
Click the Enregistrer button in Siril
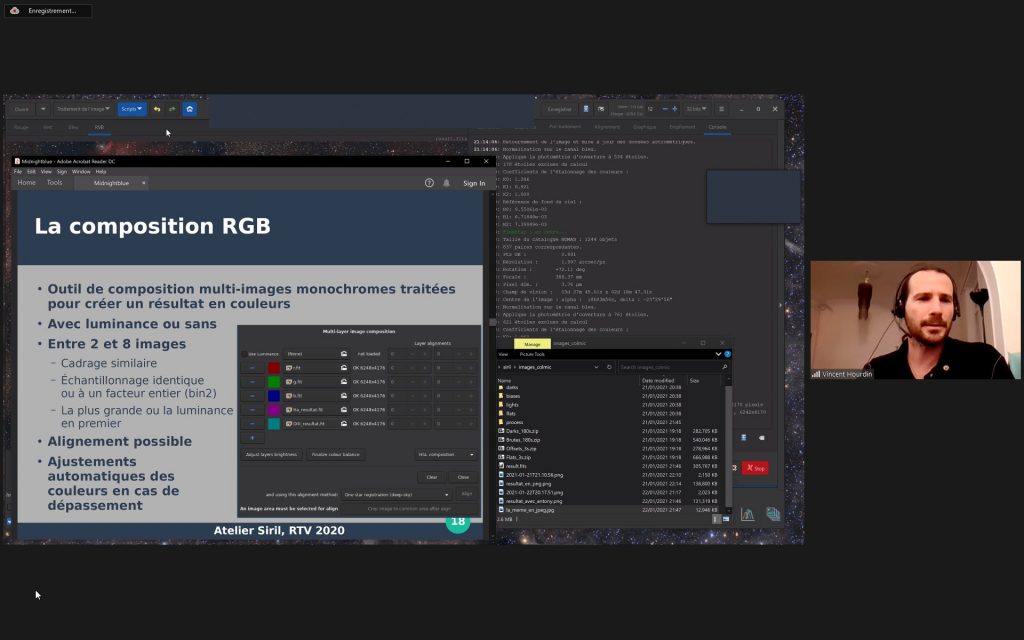point(559,109)
